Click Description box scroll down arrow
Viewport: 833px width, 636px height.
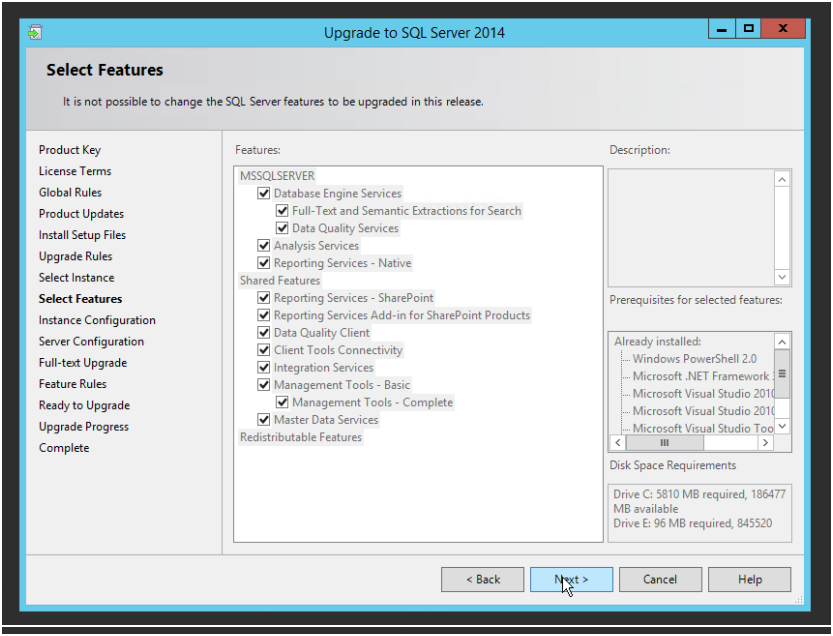[x=782, y=277]
